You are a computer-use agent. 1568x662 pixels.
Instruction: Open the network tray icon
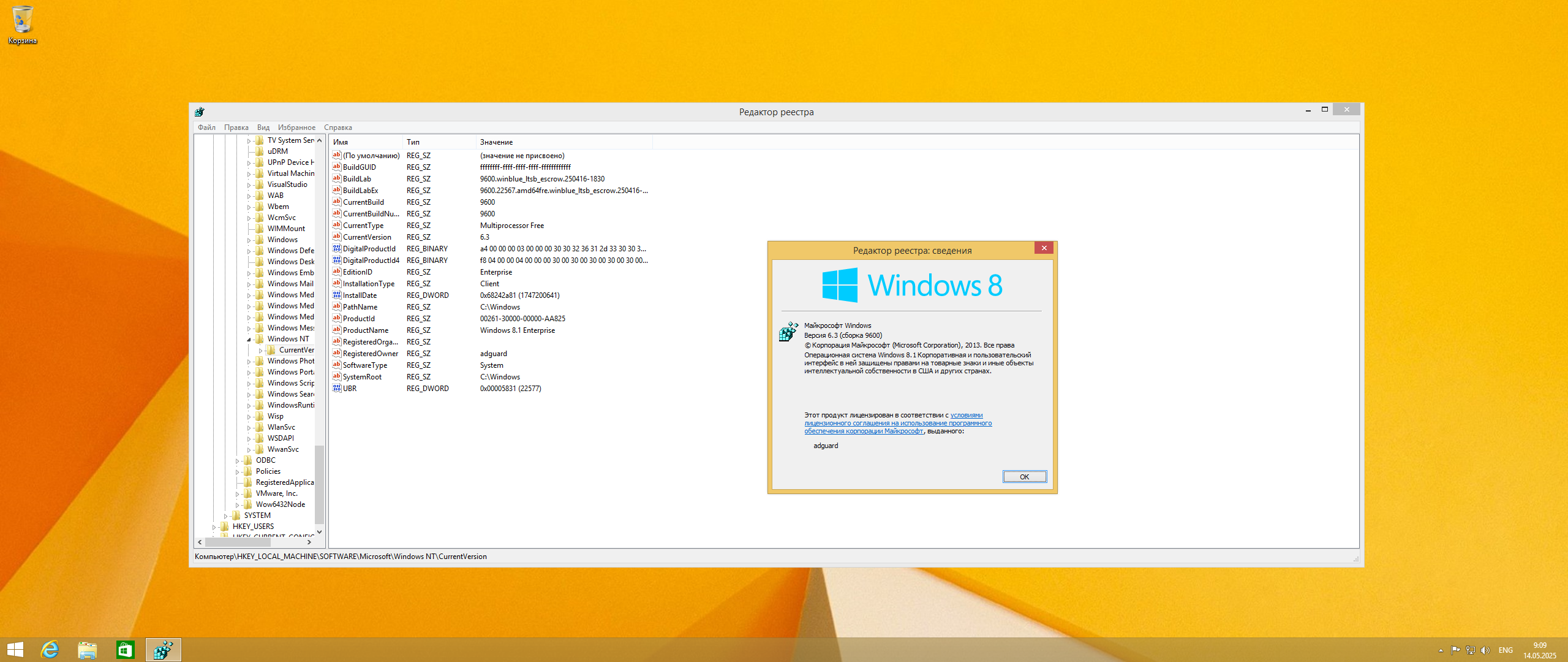tap(1470, 650)
